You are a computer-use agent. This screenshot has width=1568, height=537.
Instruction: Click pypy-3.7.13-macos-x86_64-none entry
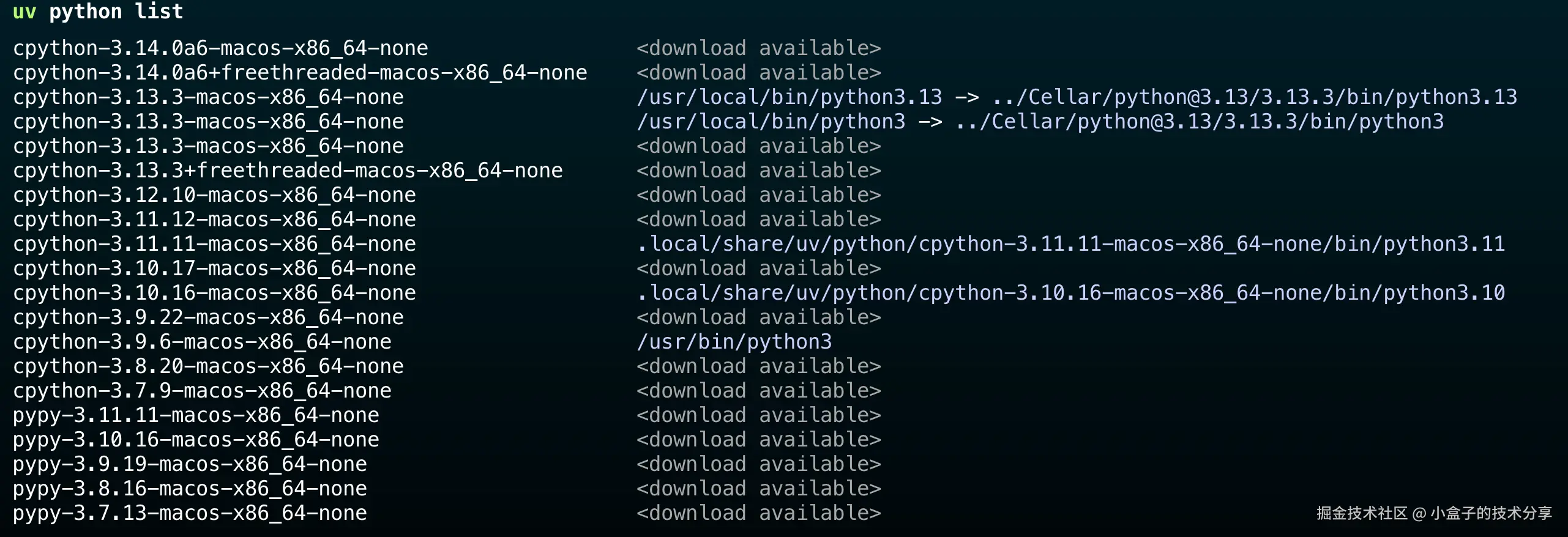pos(190,513)
